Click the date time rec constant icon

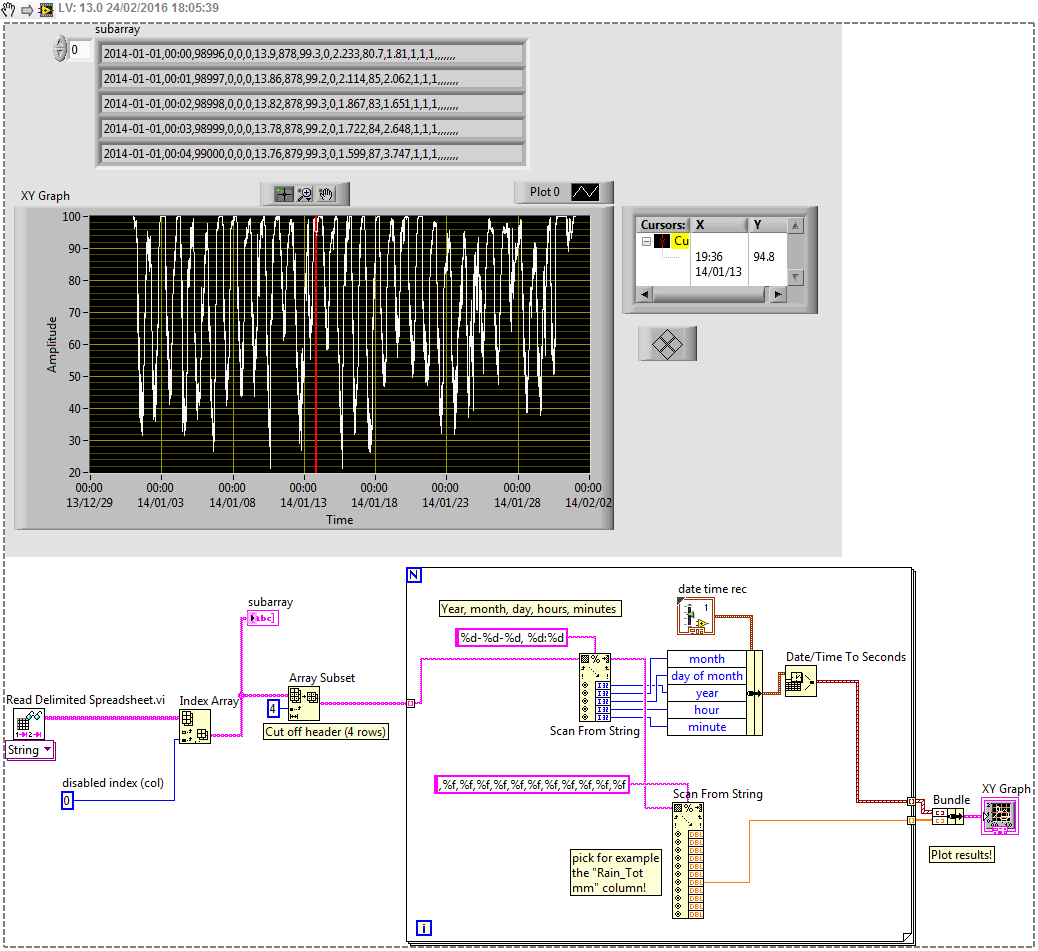(x=696, y=616)
